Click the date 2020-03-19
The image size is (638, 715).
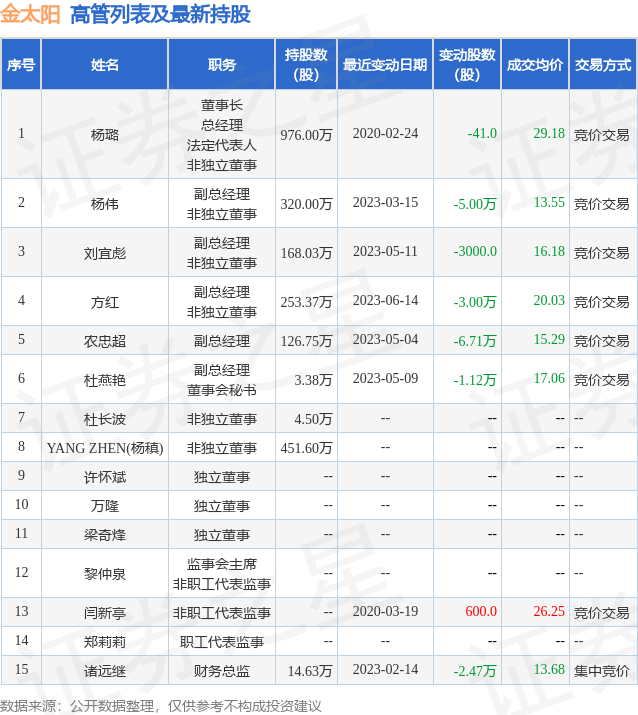[x=385, y=611]
